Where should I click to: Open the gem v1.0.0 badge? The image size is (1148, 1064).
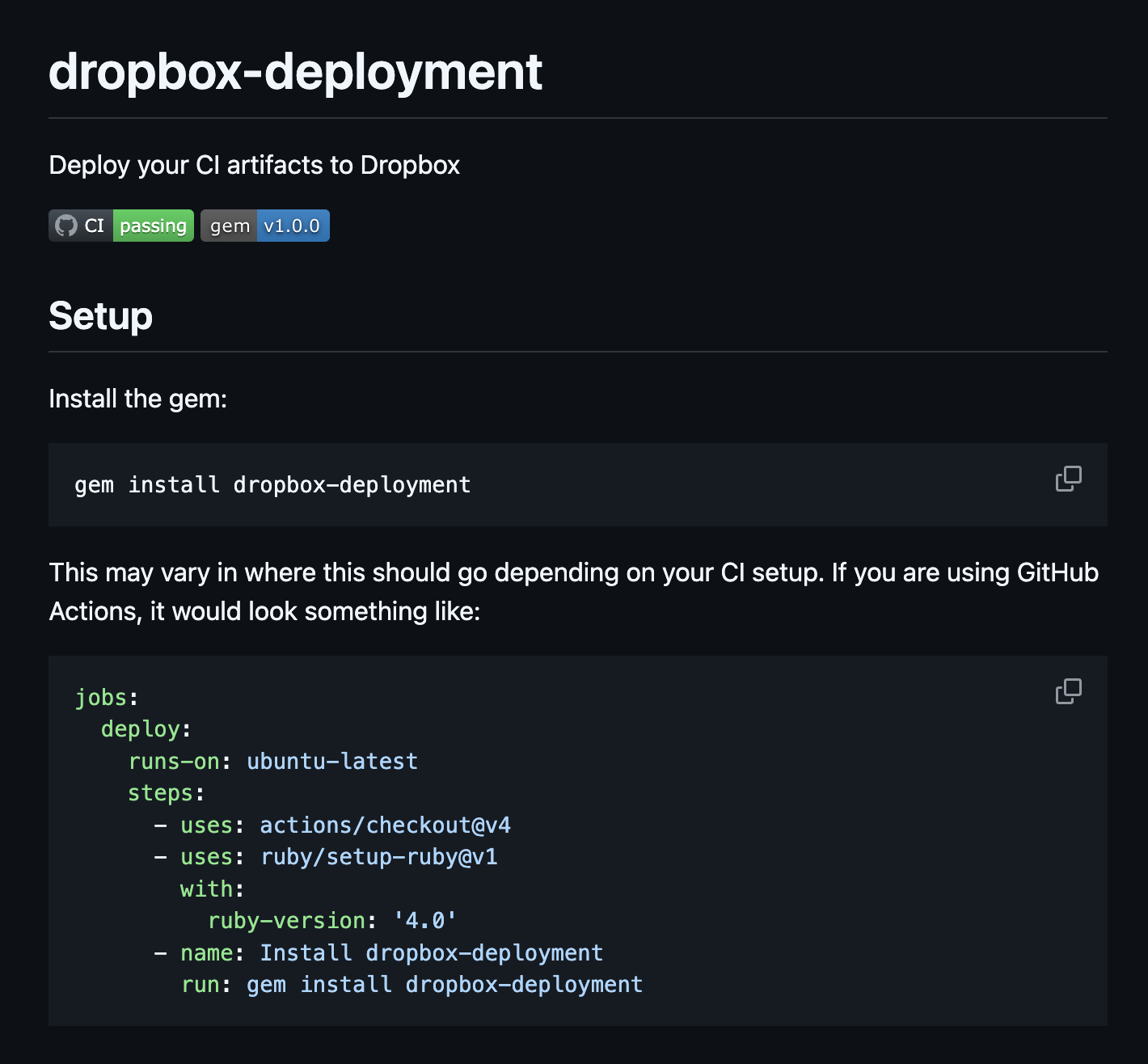point(265,226)
